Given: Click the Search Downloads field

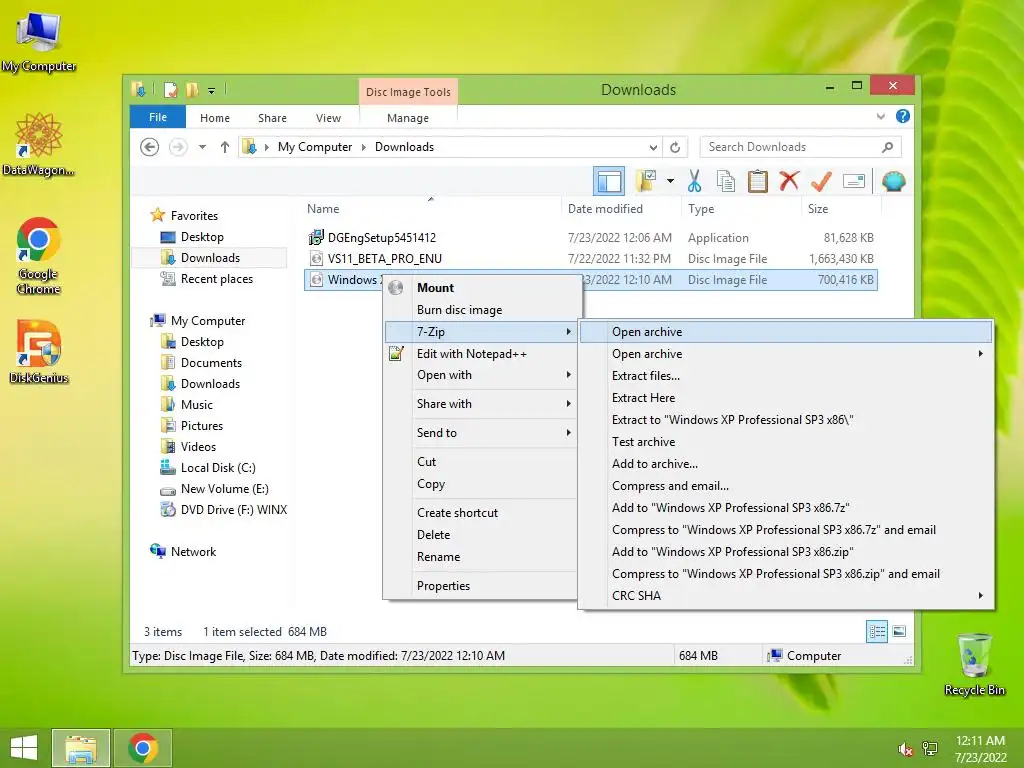Looking at the screenshot, I should (x=801, y=147).
